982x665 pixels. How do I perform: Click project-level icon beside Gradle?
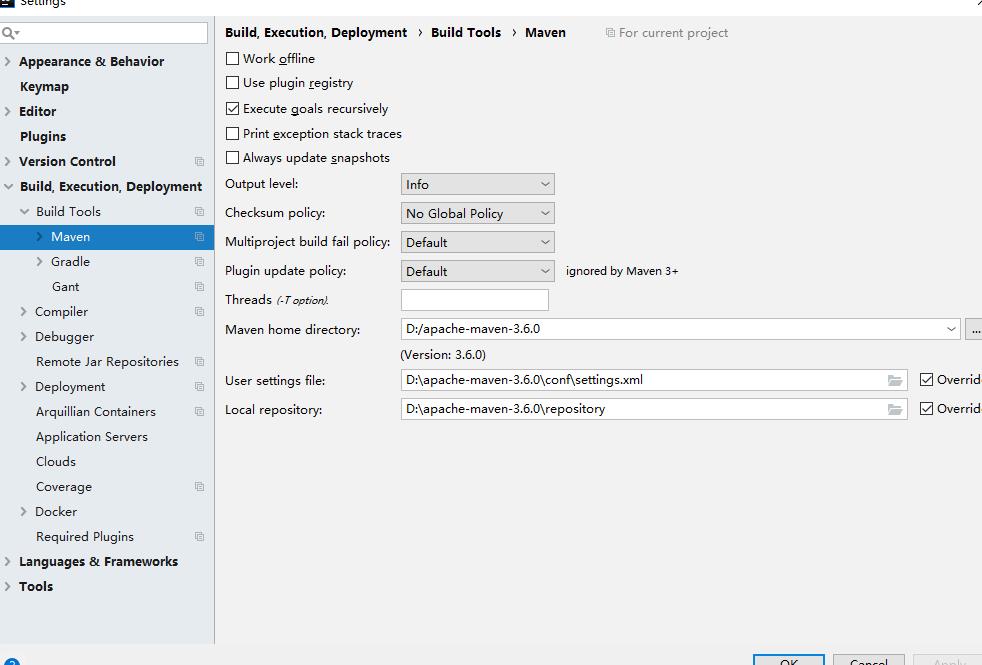(199, 262)
